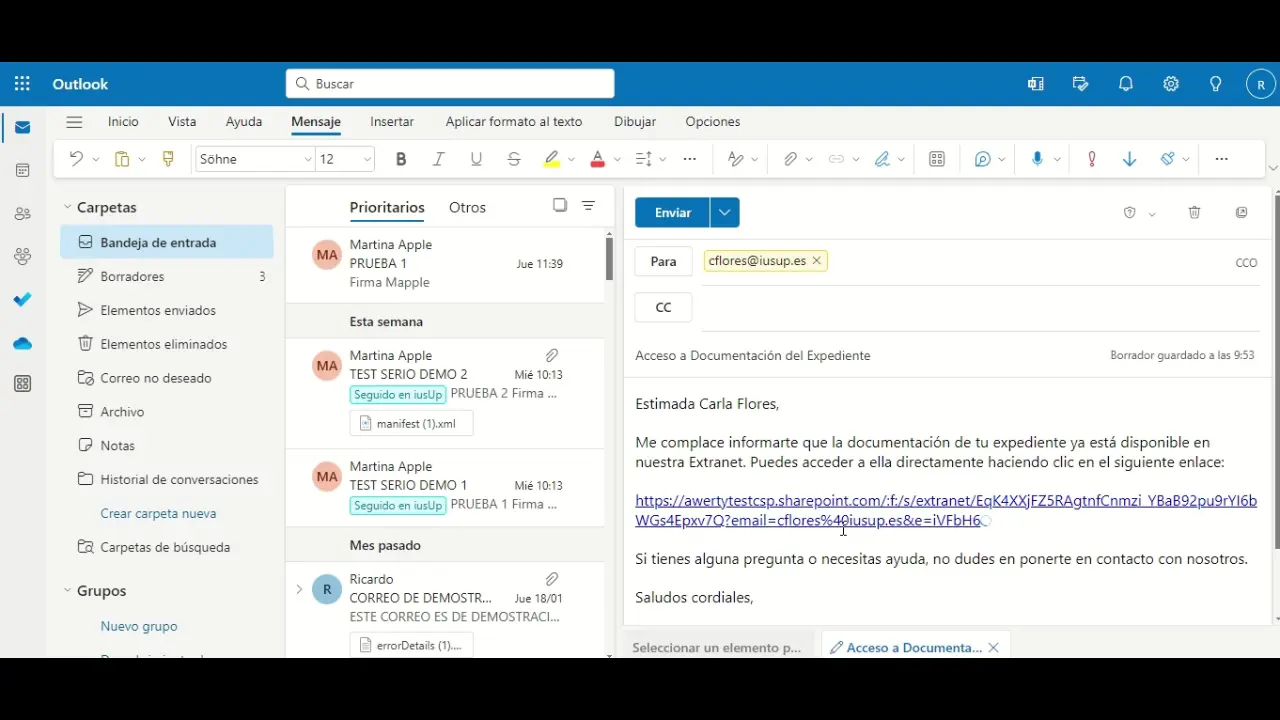The width and height of the screenshot is (1280, 720).
Task: Click the Crear carpeta nueva link
Action: coord(158,513)
